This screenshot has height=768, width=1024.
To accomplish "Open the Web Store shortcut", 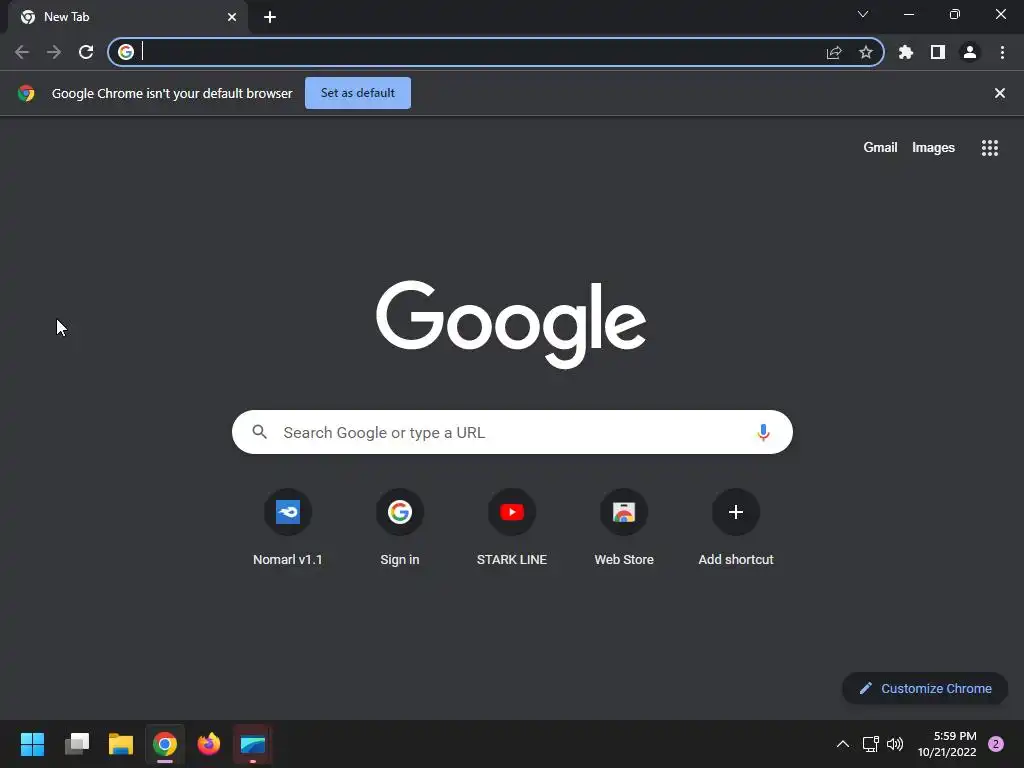I will pos(624,528).
